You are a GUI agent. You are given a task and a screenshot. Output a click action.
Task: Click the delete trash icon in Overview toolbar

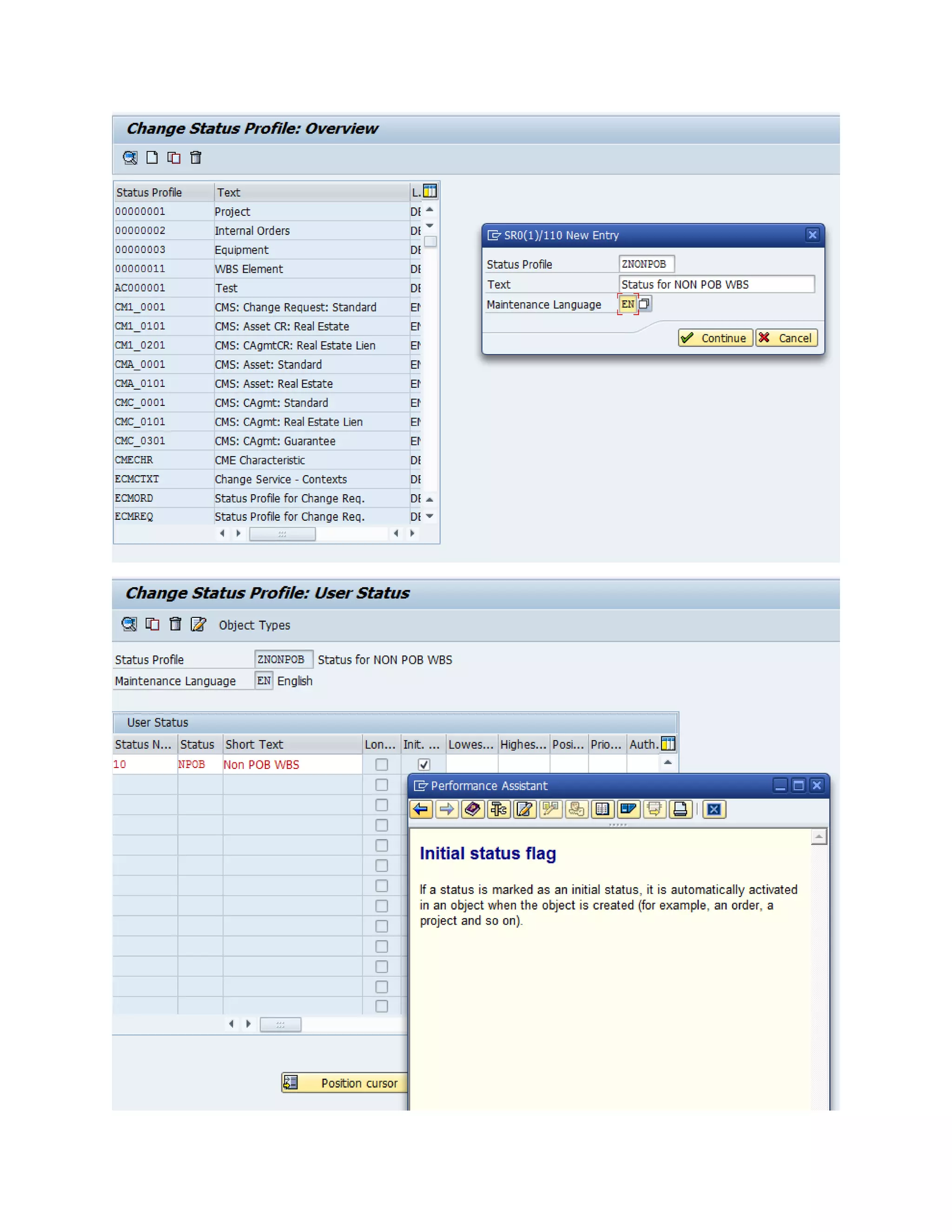coord(195,158)
